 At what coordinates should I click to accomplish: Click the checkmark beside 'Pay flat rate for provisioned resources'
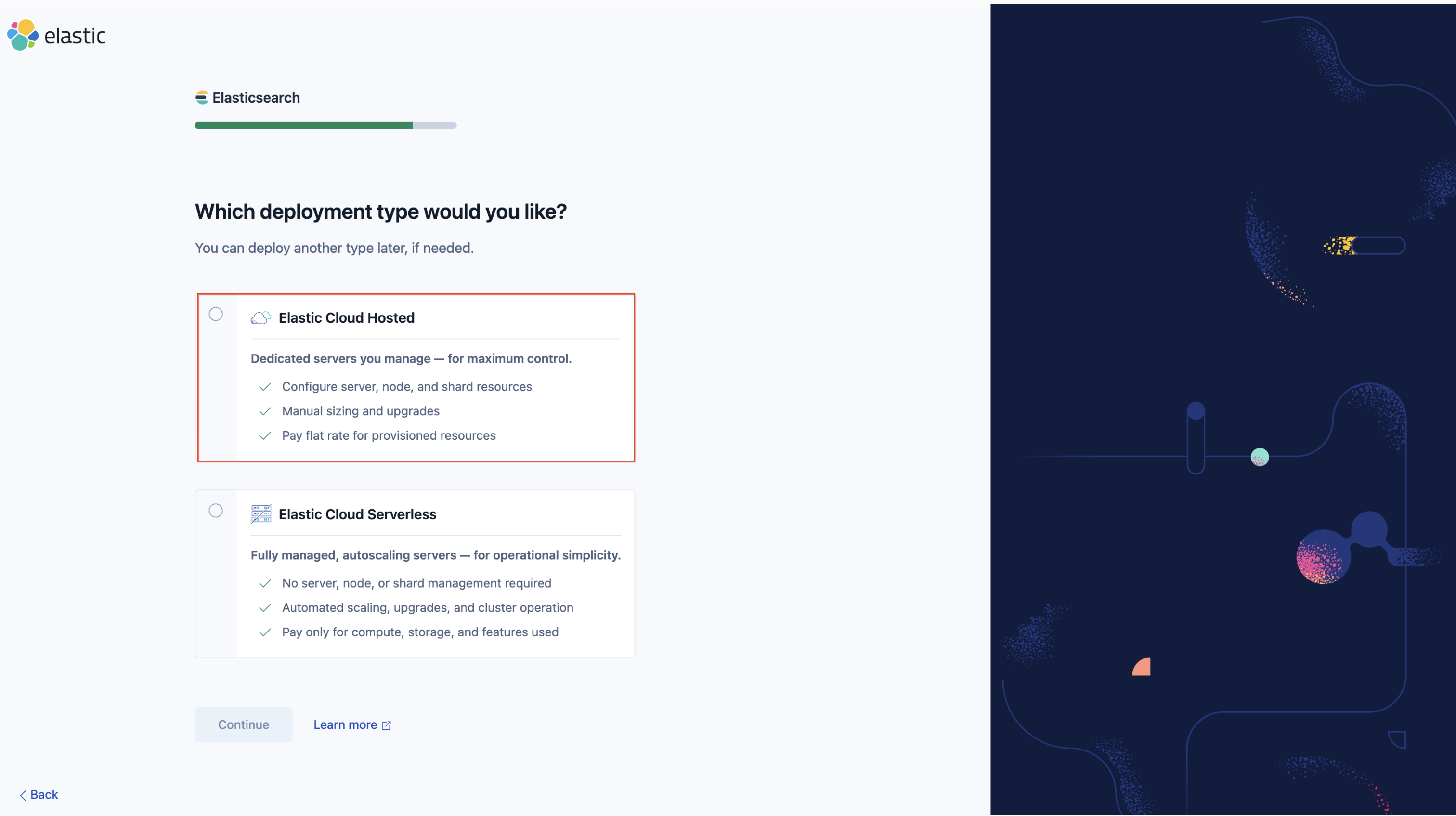[265, 435]
